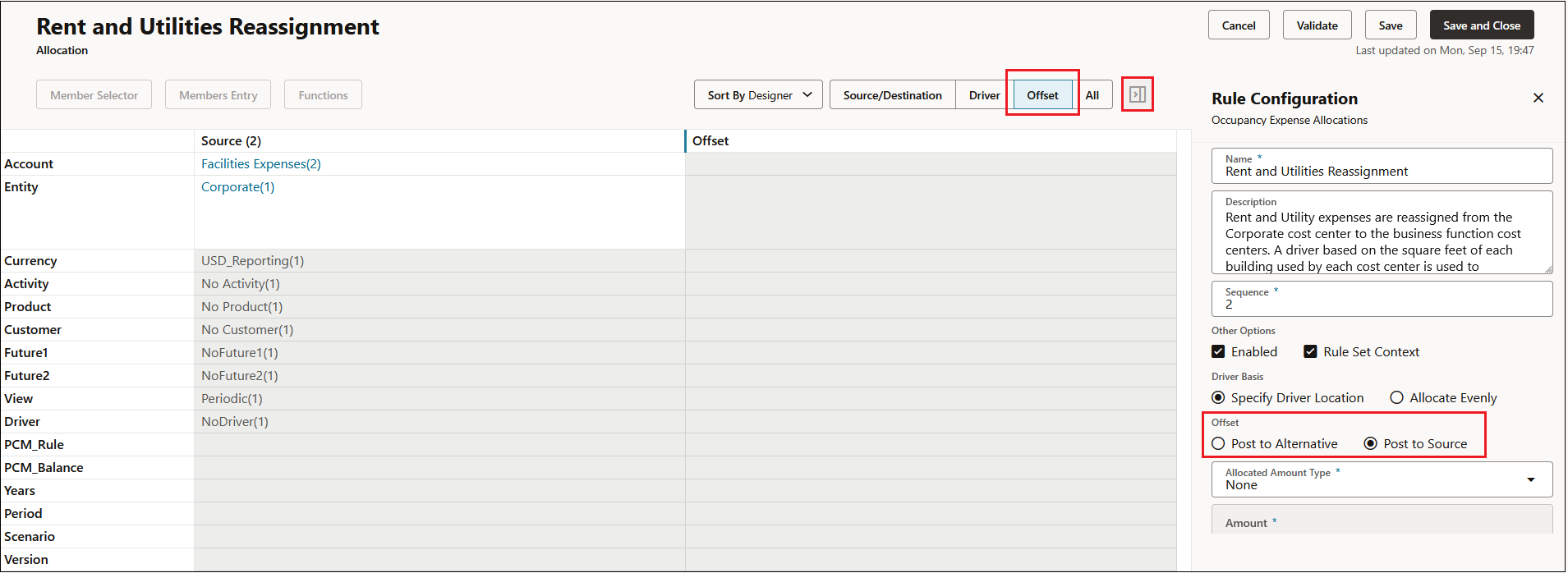The image size is (1568, 573).
Task: Collapse the Rule Configuration side panel icon
Action: 1138,94
